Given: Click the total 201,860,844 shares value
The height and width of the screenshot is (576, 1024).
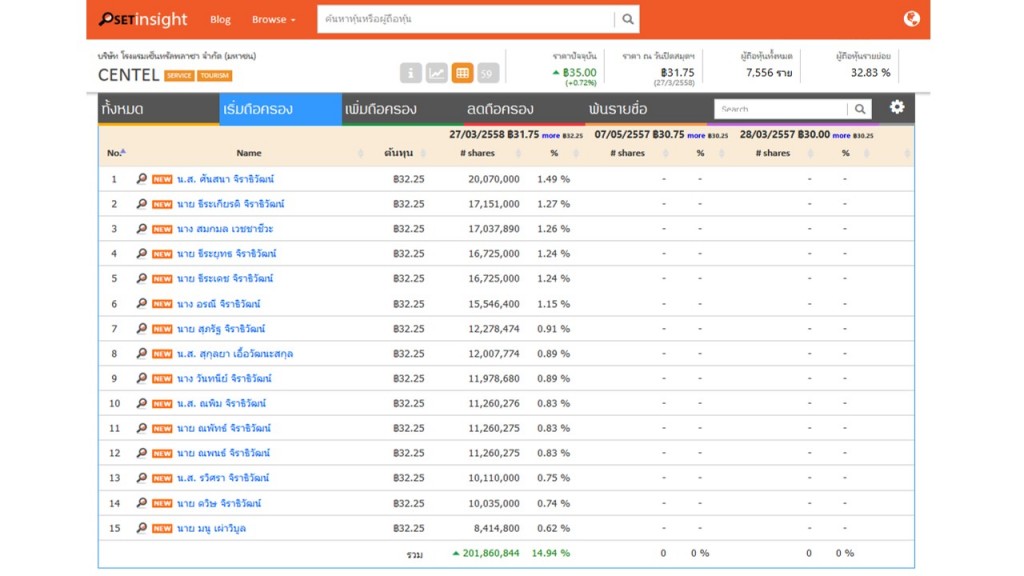Looking at the screenshot, I should pos(491,553).
